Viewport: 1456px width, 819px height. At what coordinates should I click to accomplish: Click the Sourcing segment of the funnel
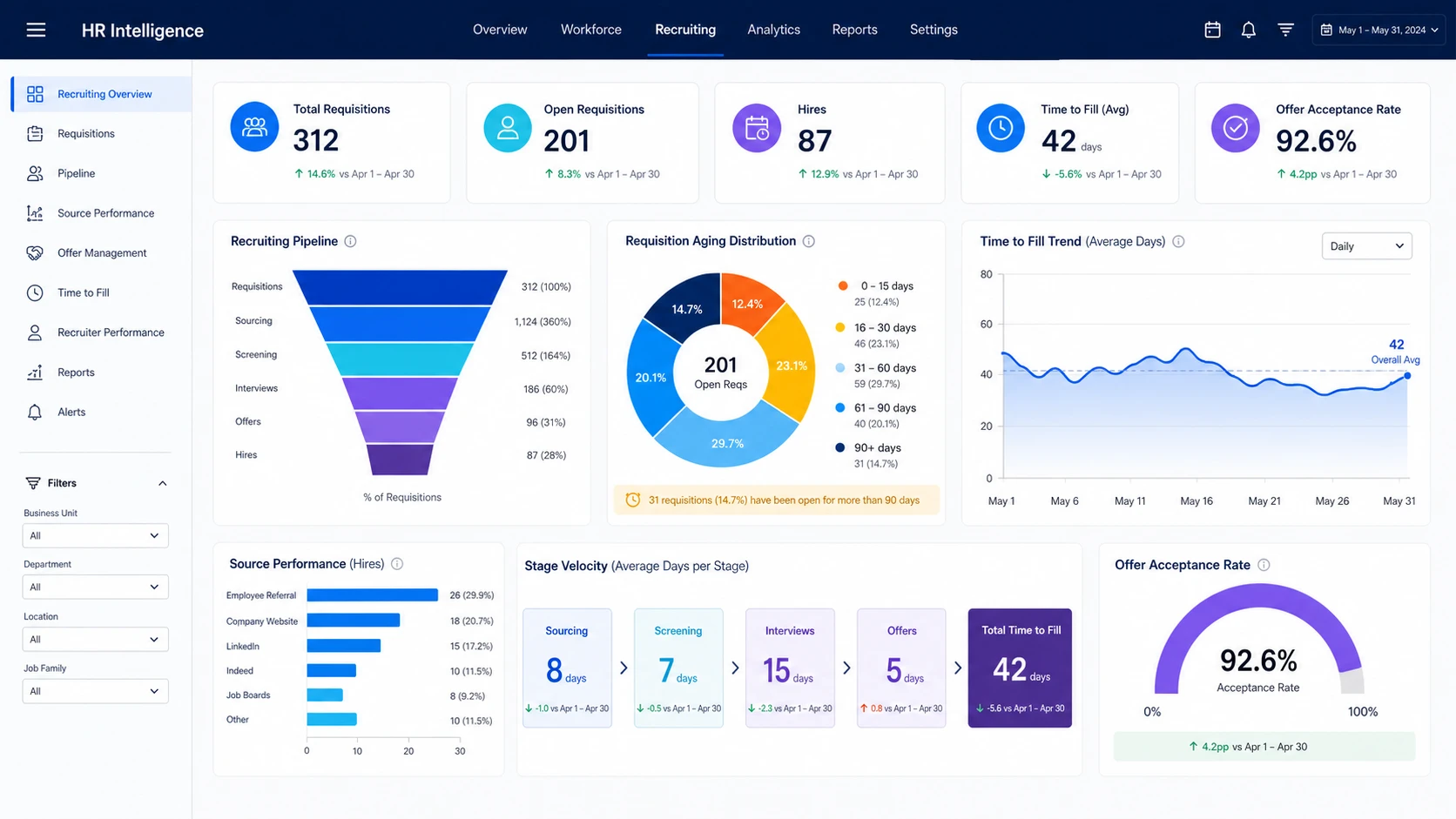pyautogui.click(x=400, y=323)
